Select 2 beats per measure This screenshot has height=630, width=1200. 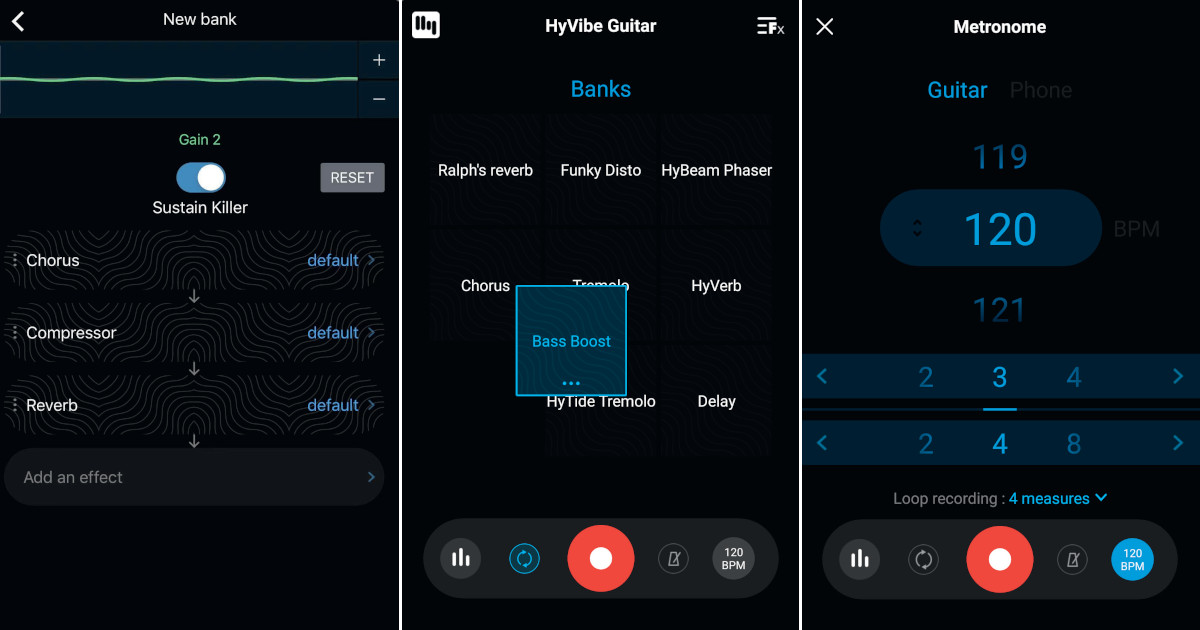tap(926, 378)
